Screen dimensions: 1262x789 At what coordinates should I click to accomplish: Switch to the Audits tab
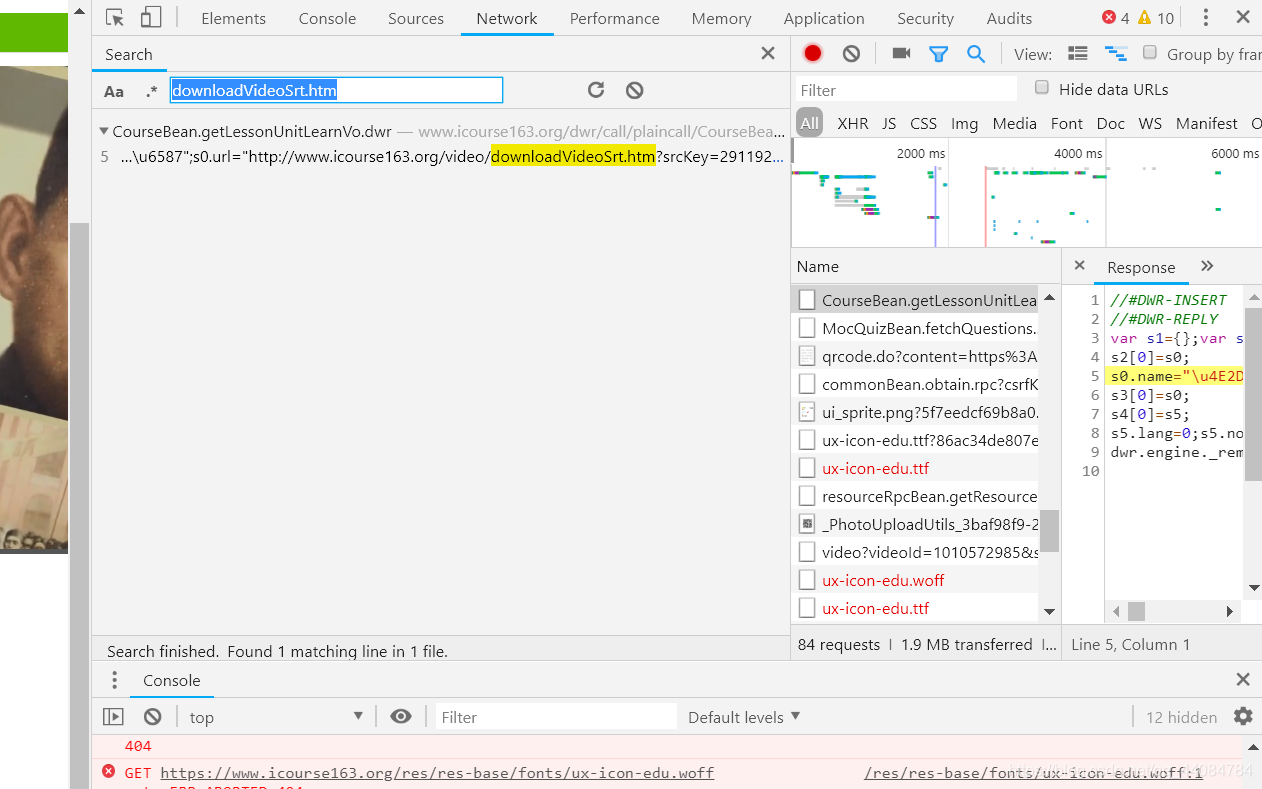tap(1009, 18)
